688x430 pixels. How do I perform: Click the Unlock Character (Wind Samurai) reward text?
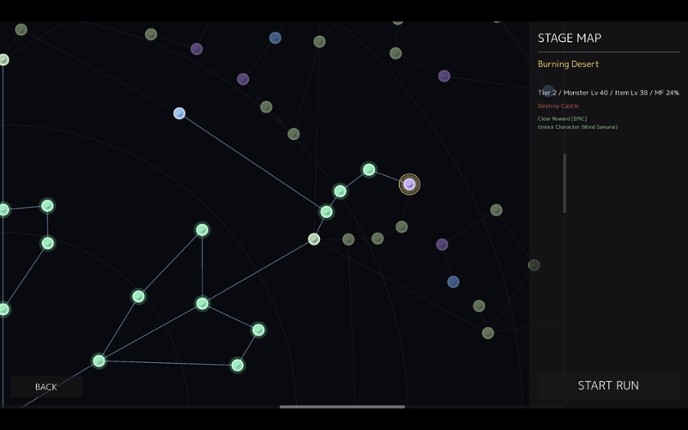click(x=577, y=127)
